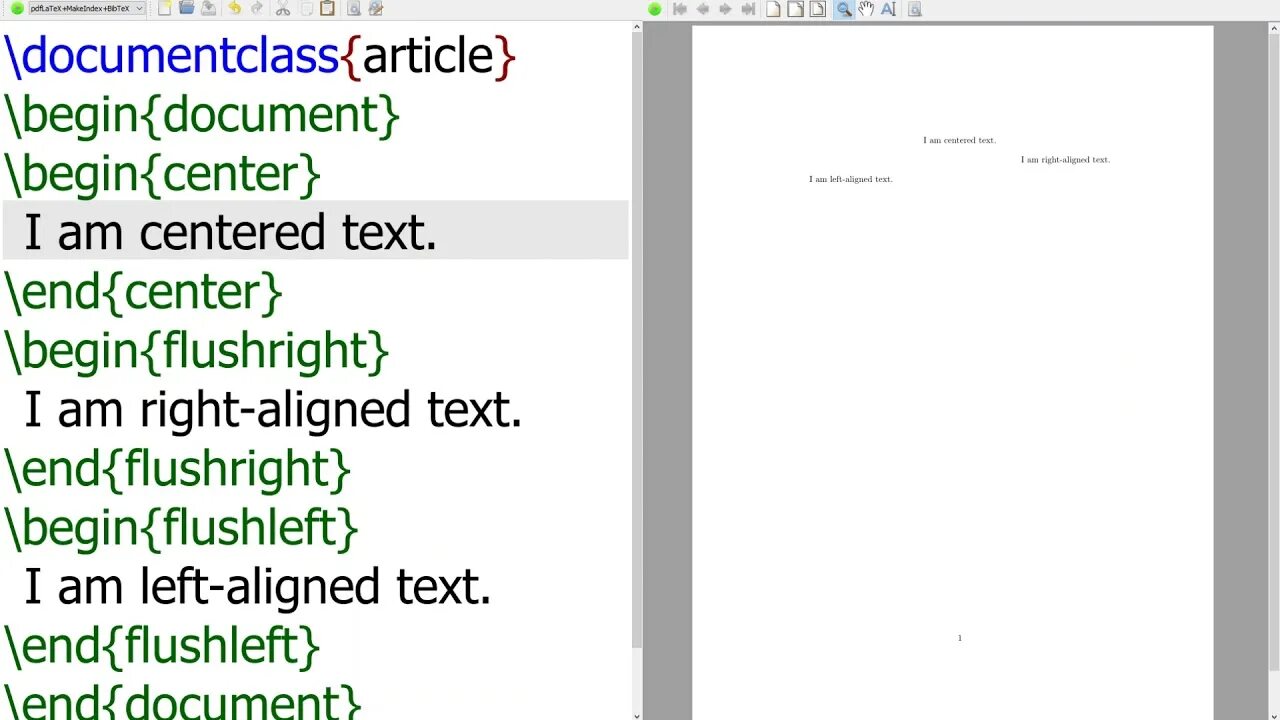The width and height of the screenshot is (1280, 720).
Task: Select the hand scroll tool in preview
Action: click(866, 9)
